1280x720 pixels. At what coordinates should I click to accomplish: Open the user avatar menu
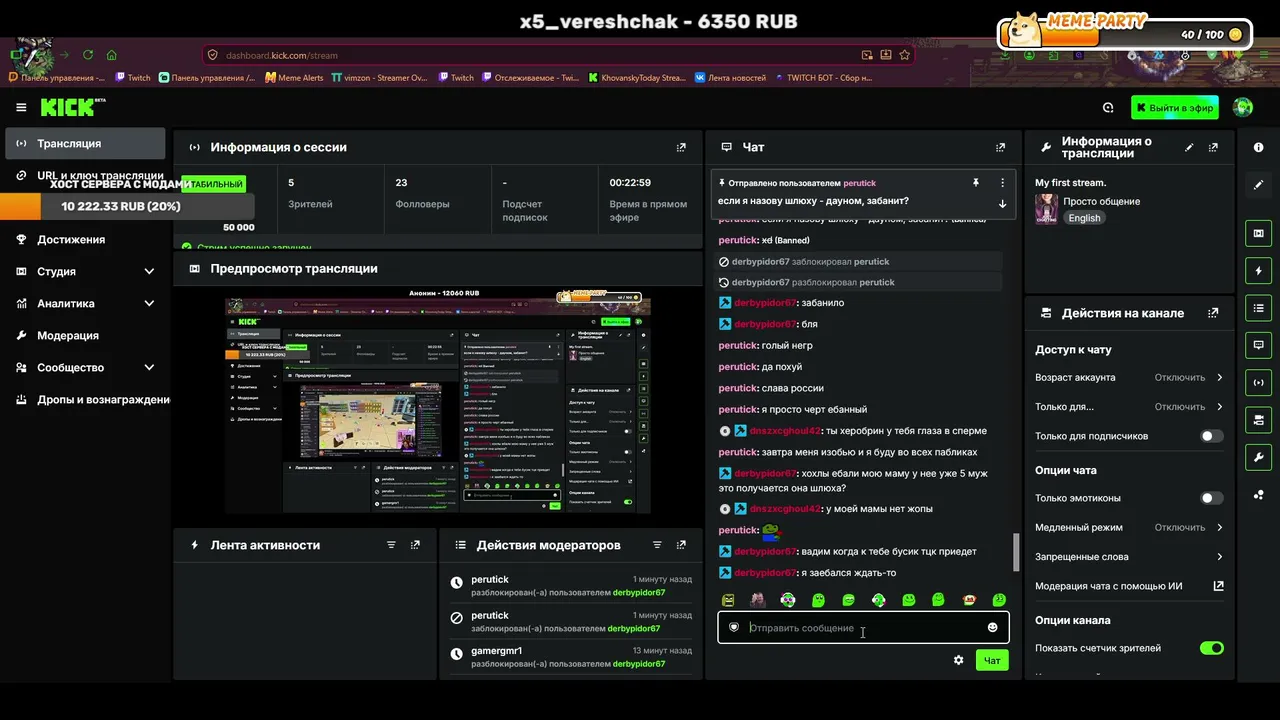(1243, 107)
